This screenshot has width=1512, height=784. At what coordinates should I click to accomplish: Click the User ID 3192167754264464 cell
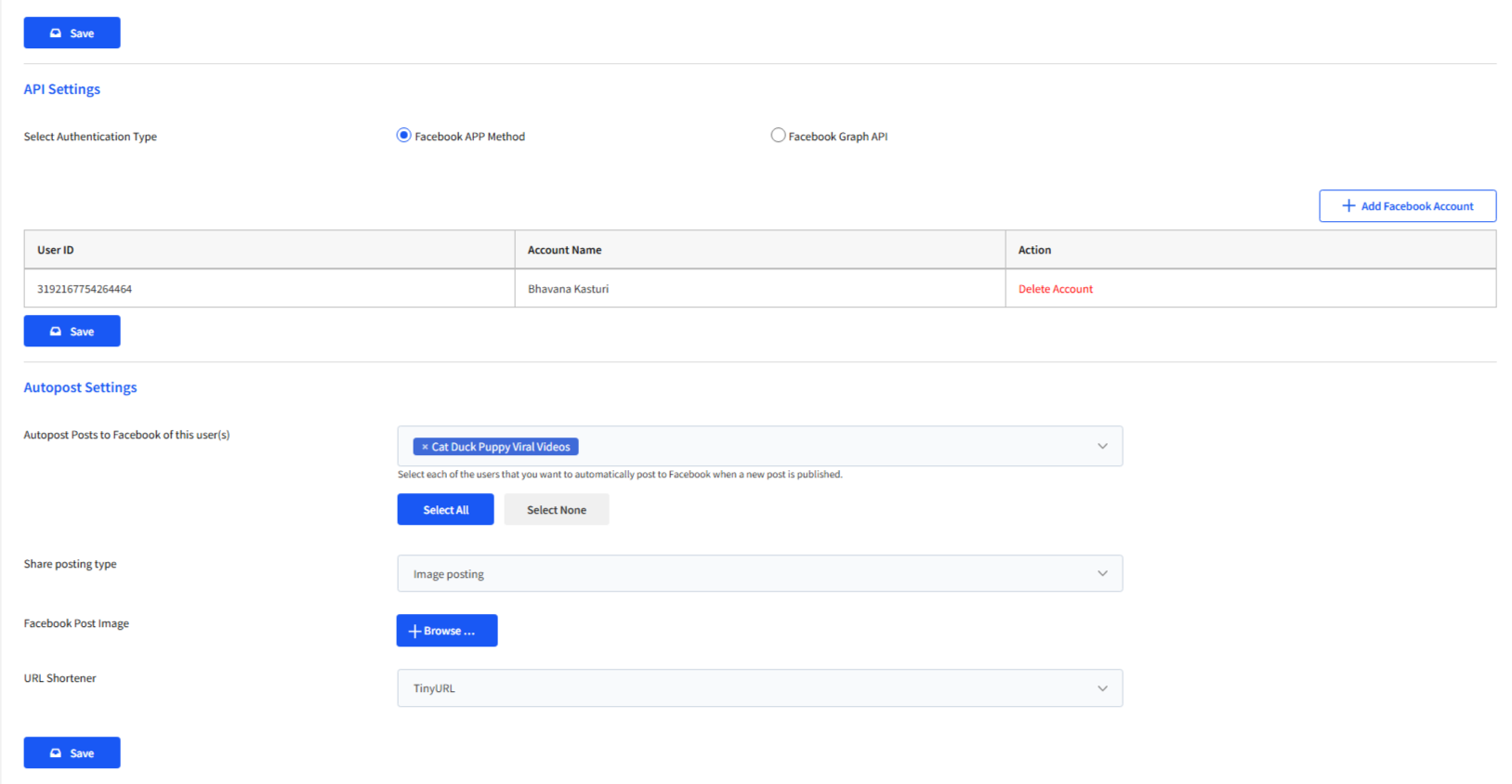[x=270, y=289]
